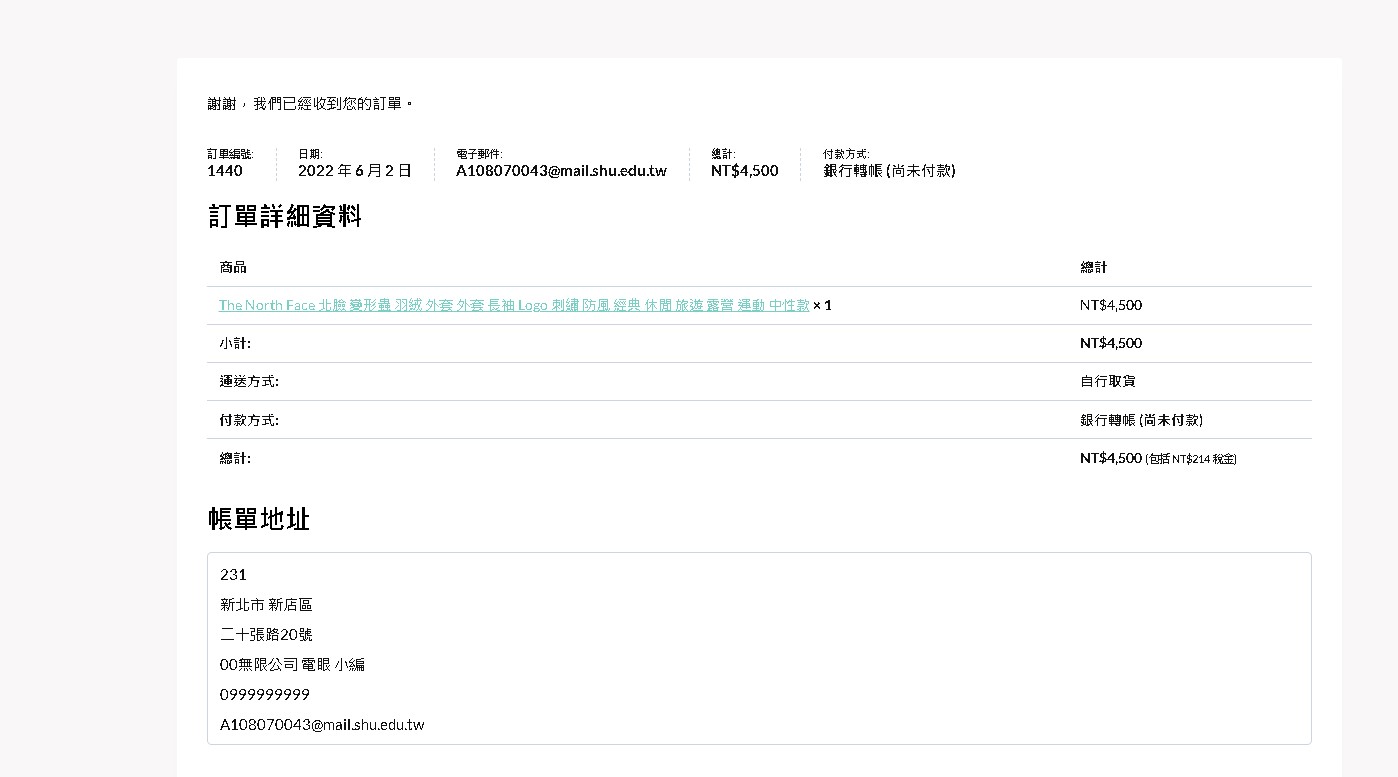Click the order number 1440
Screen dimensions: 1398x777
pyautogui.click(x=225, y=171)
